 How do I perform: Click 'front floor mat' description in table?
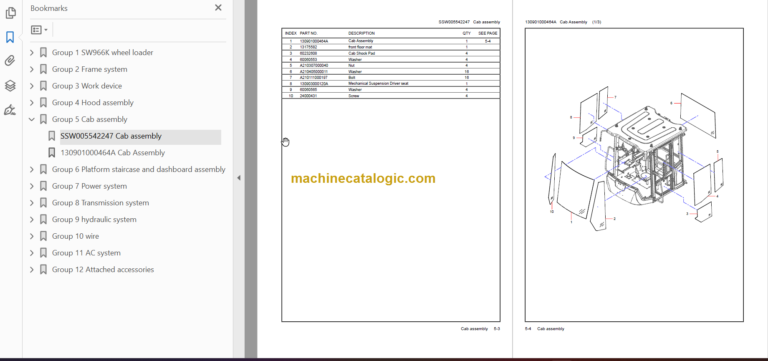359,47
